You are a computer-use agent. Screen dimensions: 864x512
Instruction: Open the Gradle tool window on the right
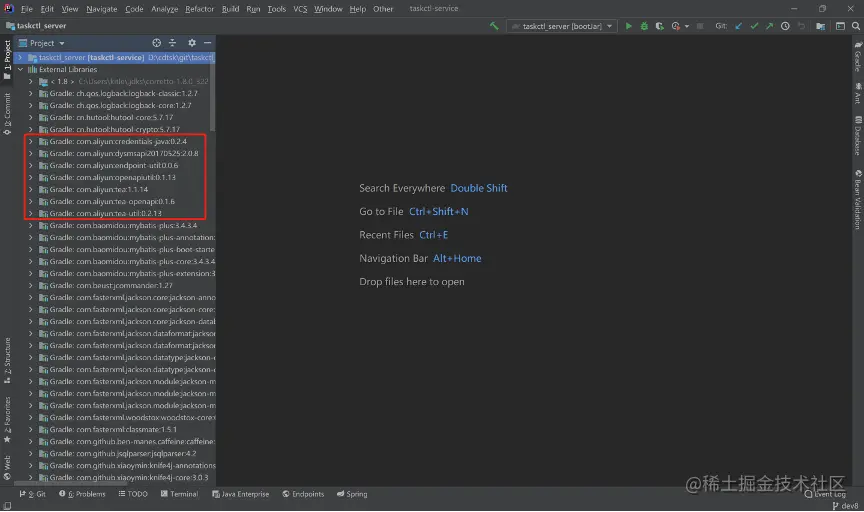(x=858, y=56)
